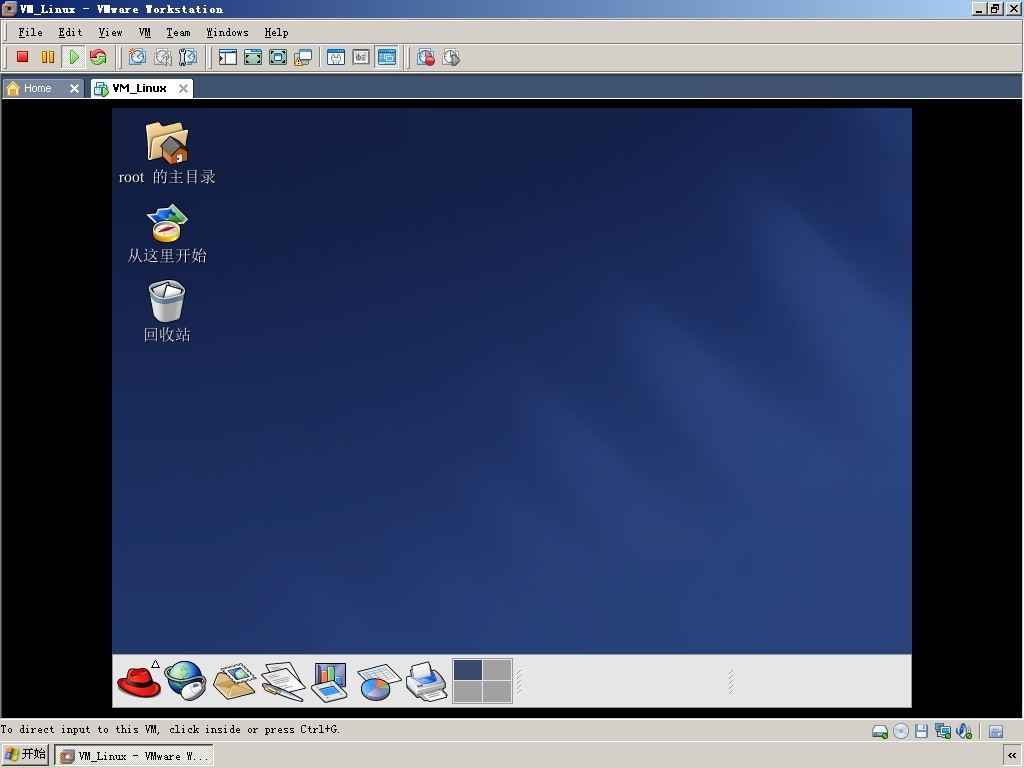The image size is (1024, 768).
Task: Switch to the Home tab
Action: 37,88
